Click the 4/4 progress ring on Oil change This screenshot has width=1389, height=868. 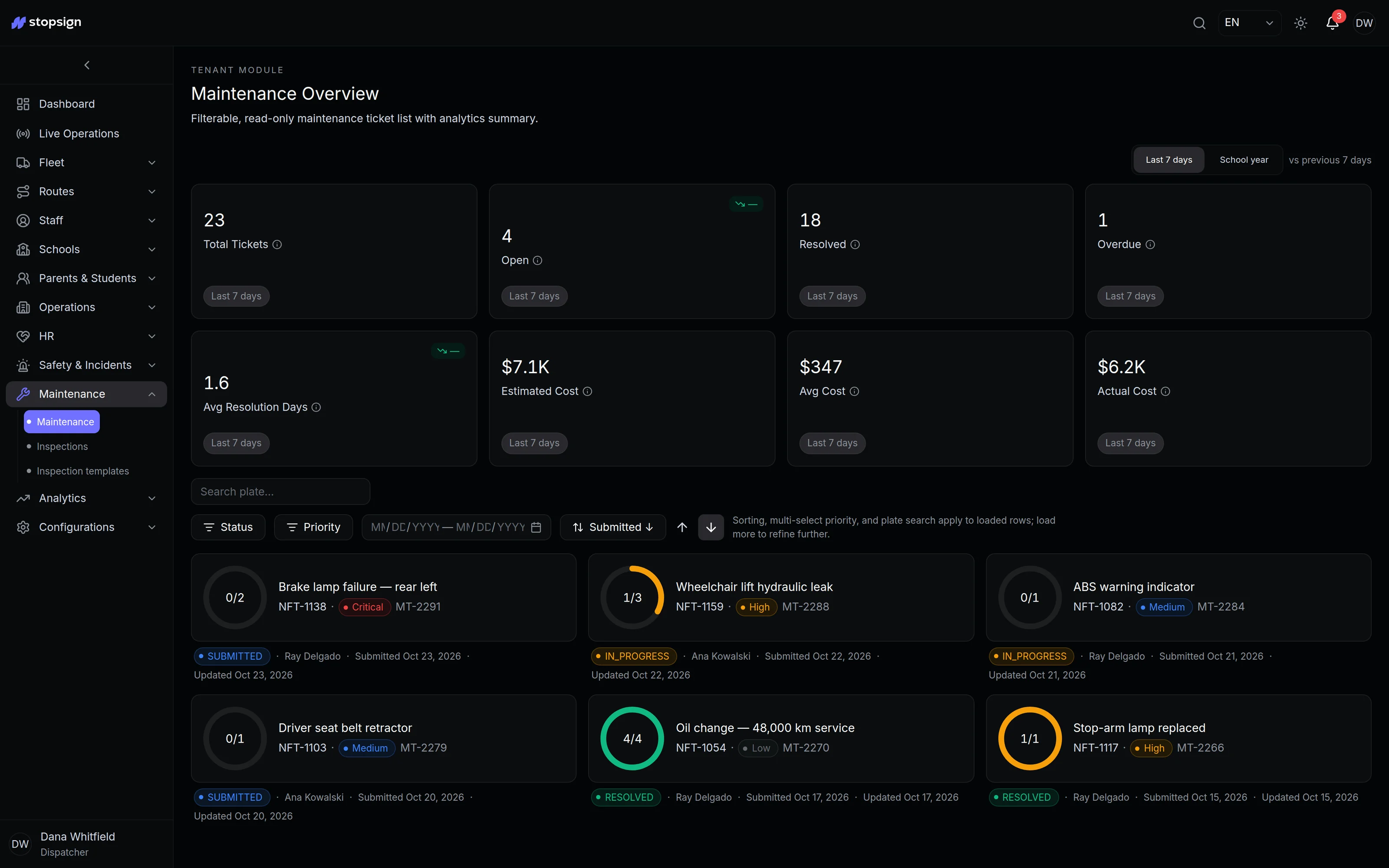[632, 739]
